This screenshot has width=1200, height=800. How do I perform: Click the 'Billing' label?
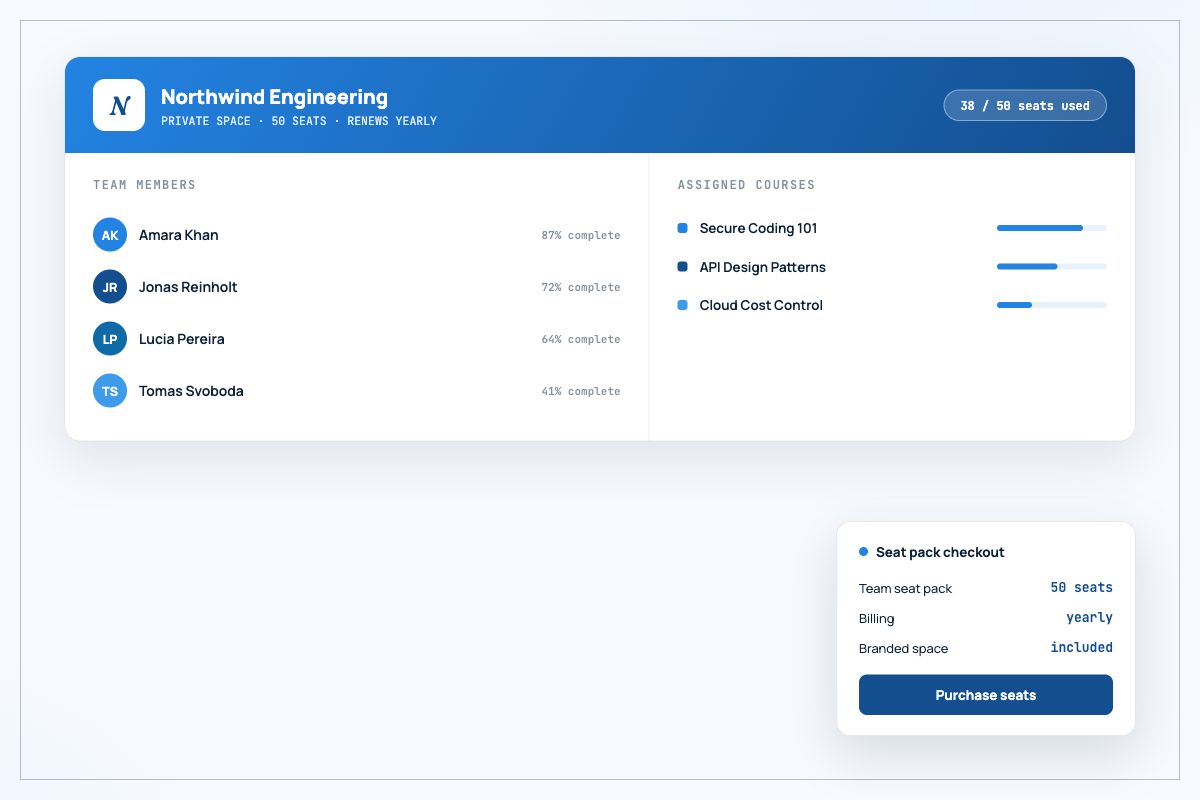877,618
